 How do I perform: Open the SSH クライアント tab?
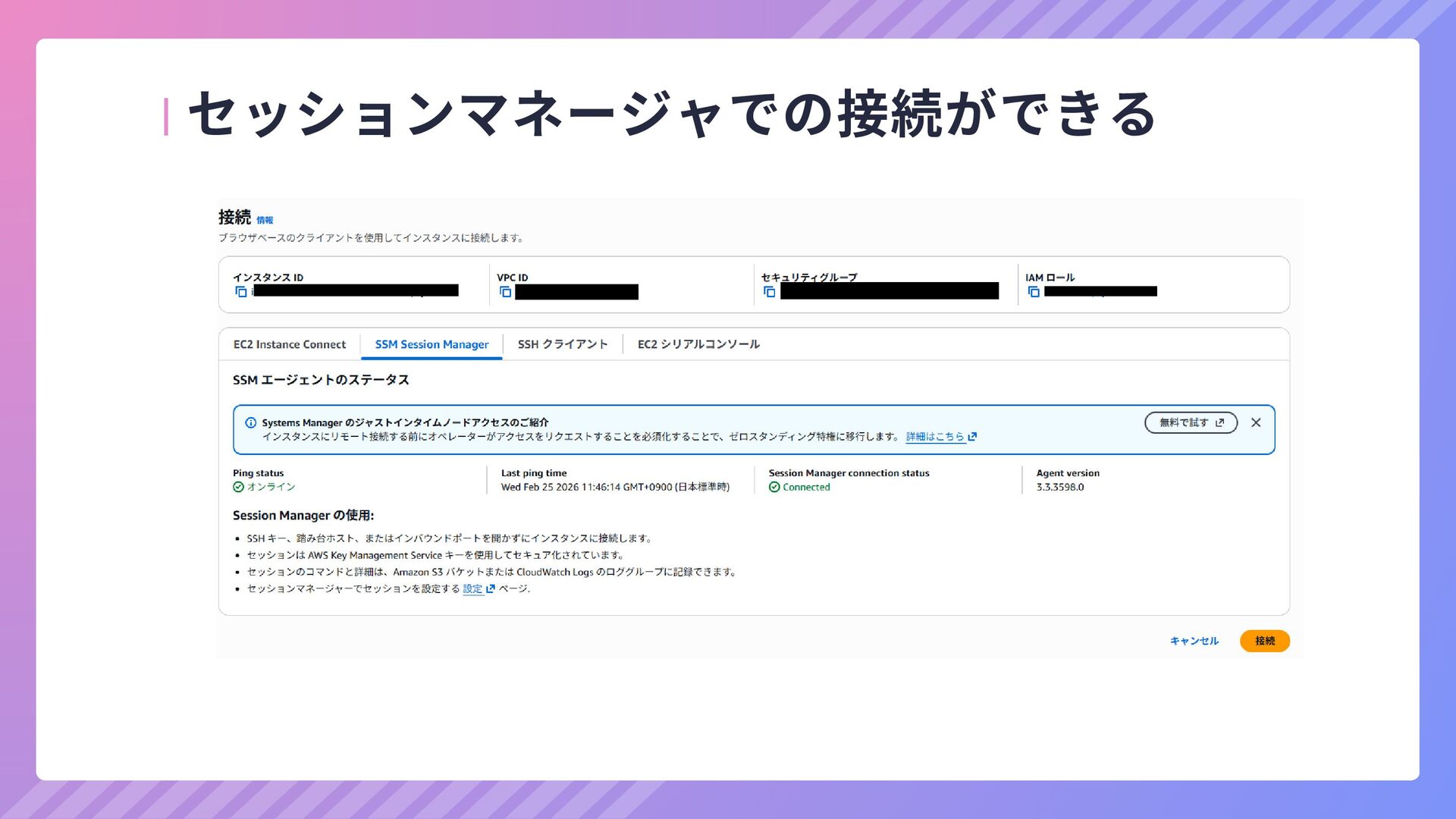(x=563, y=344)
